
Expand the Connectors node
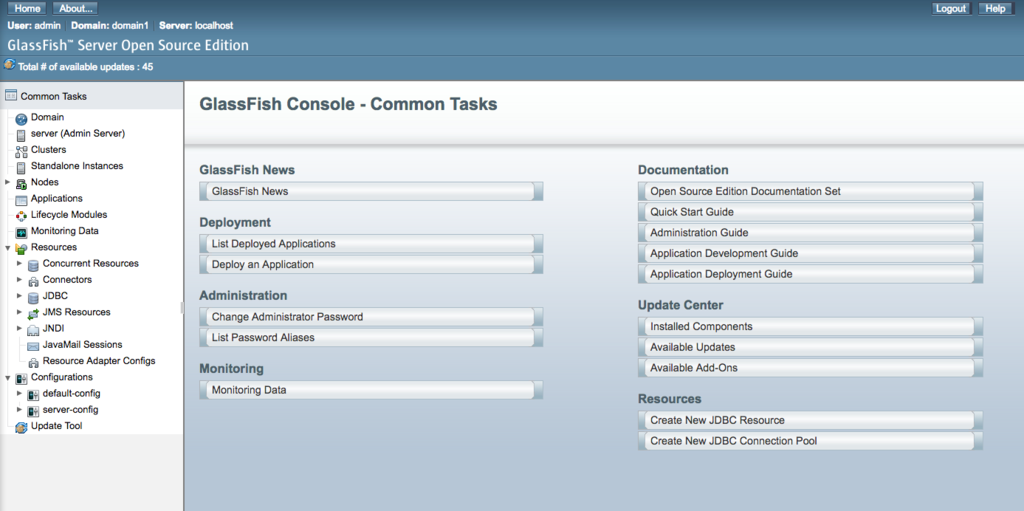click(x=20, y=279)
